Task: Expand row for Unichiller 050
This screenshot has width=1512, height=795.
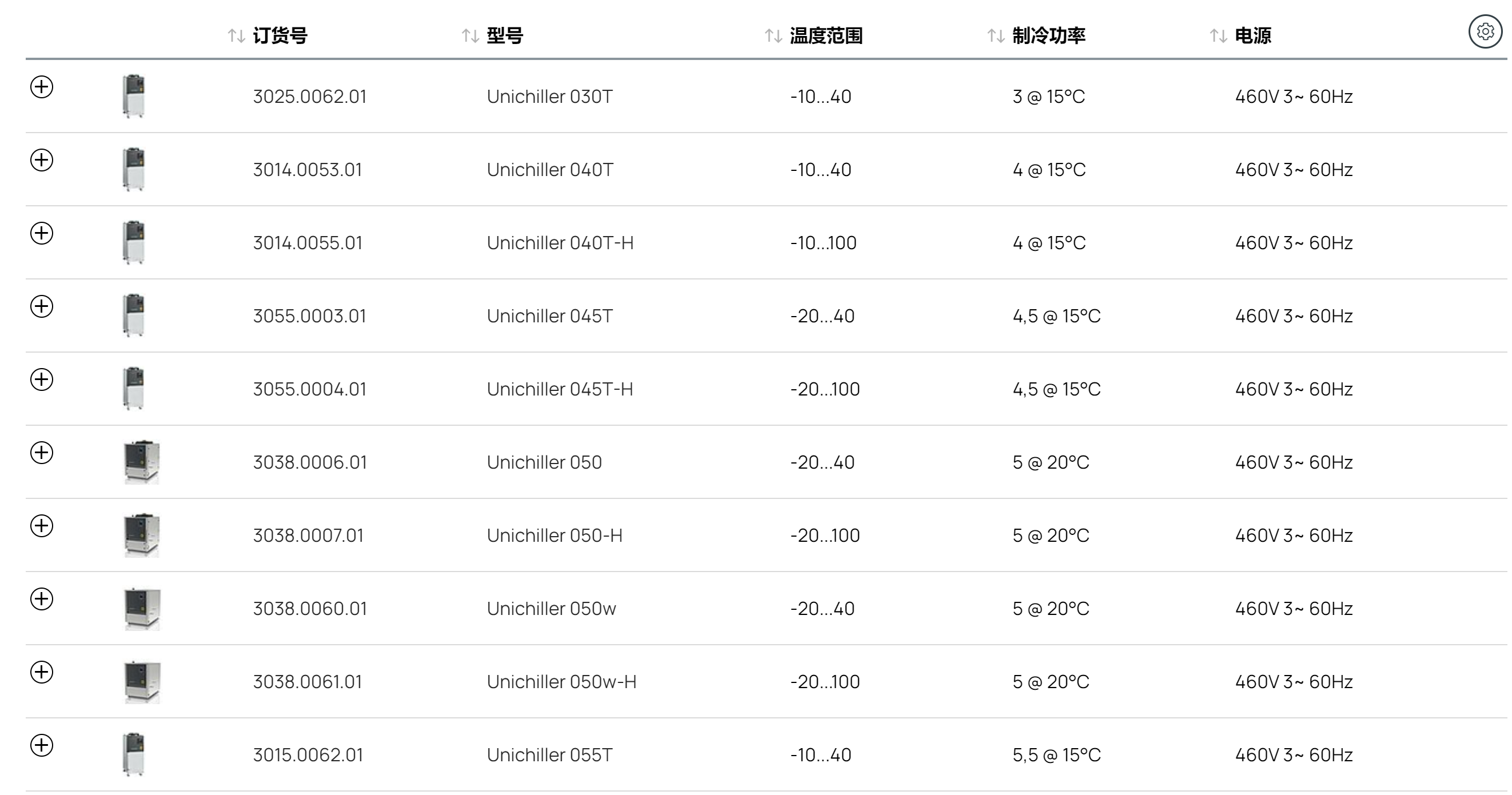Action: (42, 452)
